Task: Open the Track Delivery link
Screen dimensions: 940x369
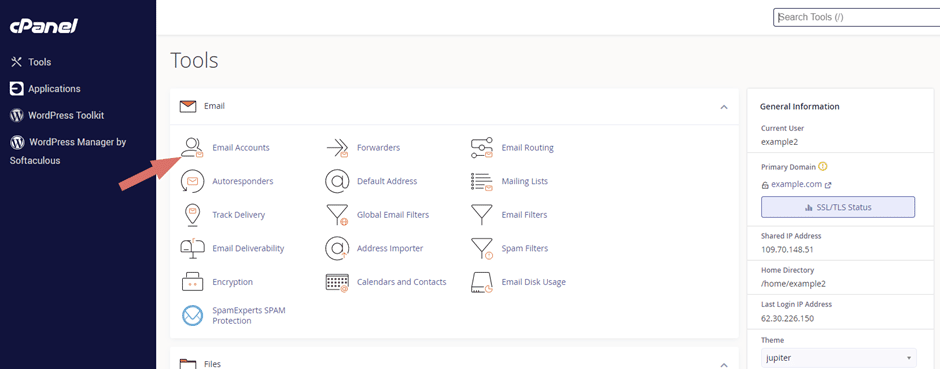Action: coord(239,214)
